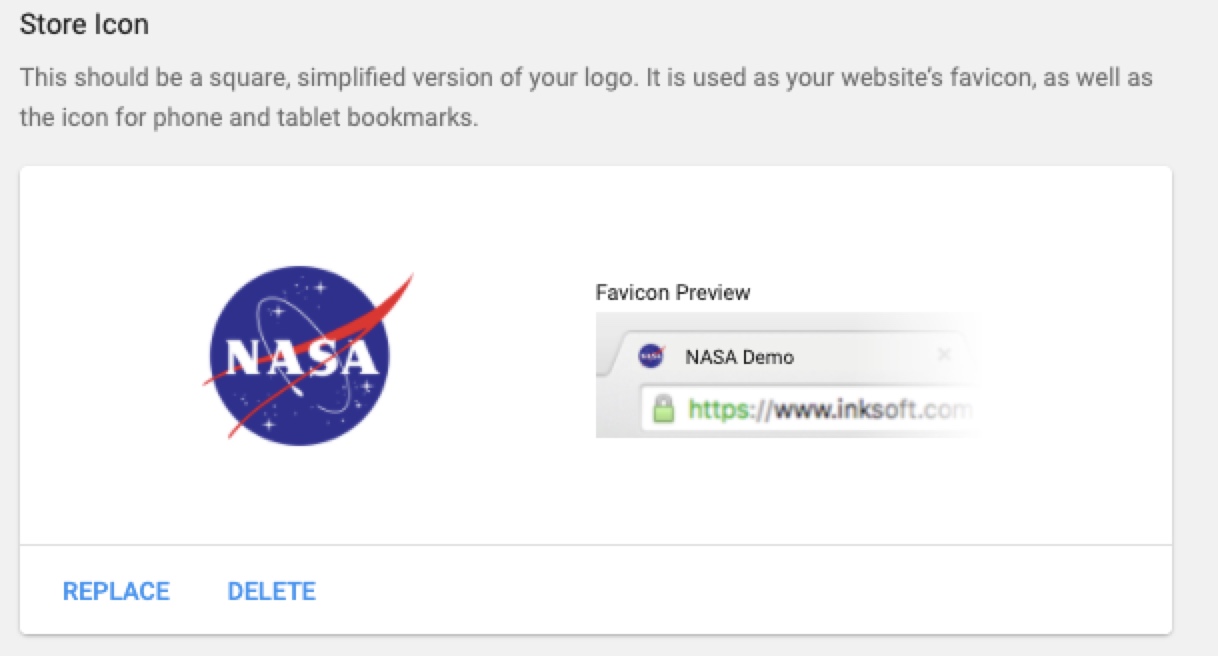Click the REPLACE button
This screenshot has width=1218, height=656.
tap(116, 591)
